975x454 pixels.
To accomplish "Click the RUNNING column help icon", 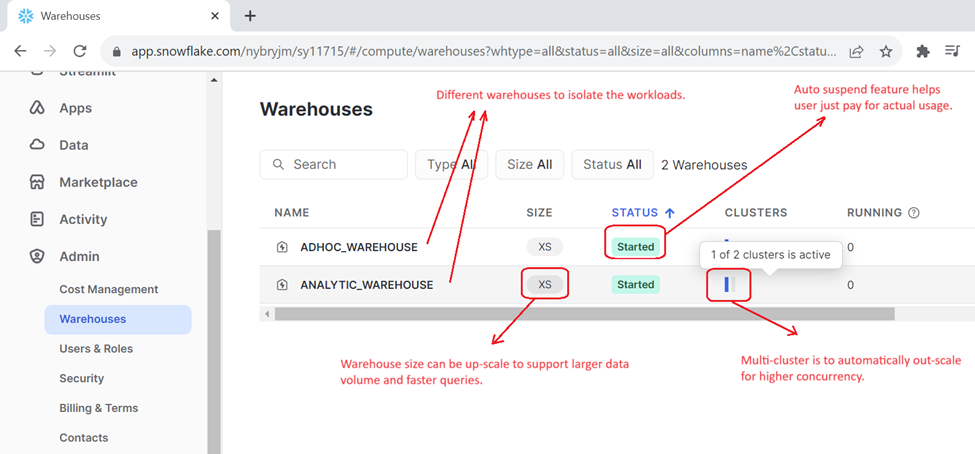I will [x=913, y=213].
